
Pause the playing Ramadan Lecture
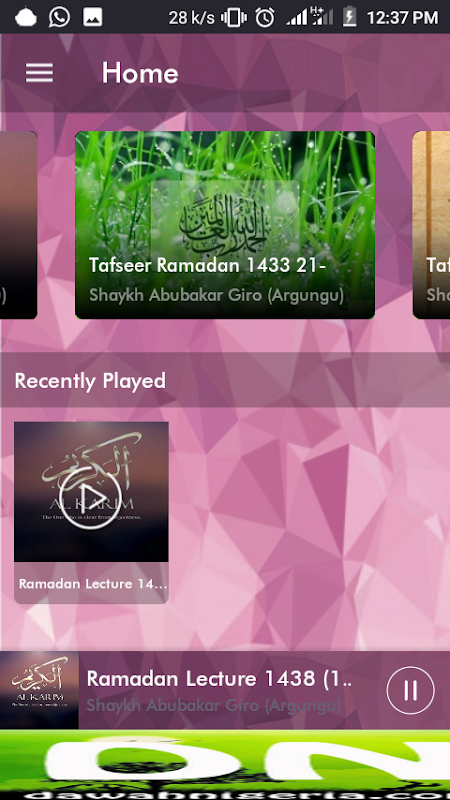(x=410, y=690)
